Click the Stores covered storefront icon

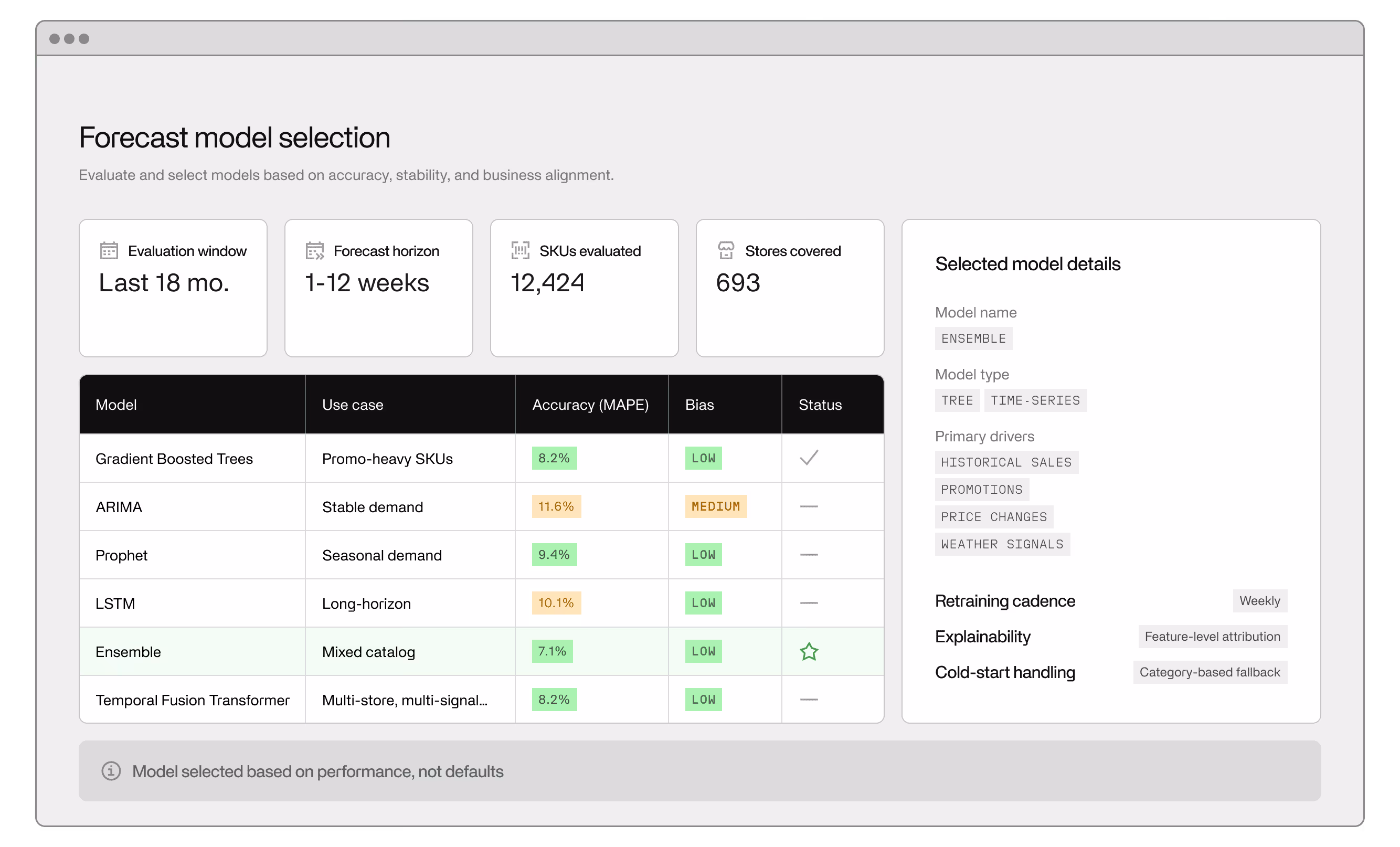(727, 250)
